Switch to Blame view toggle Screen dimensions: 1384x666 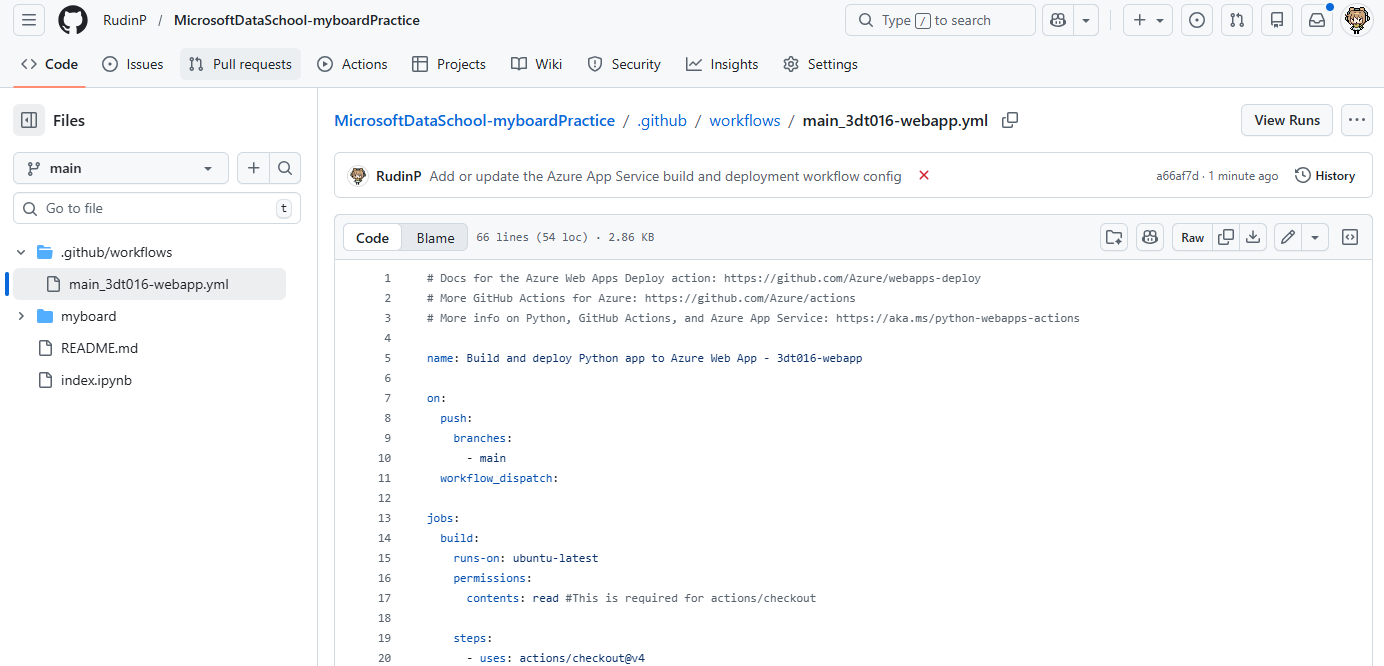pos(435,237)
